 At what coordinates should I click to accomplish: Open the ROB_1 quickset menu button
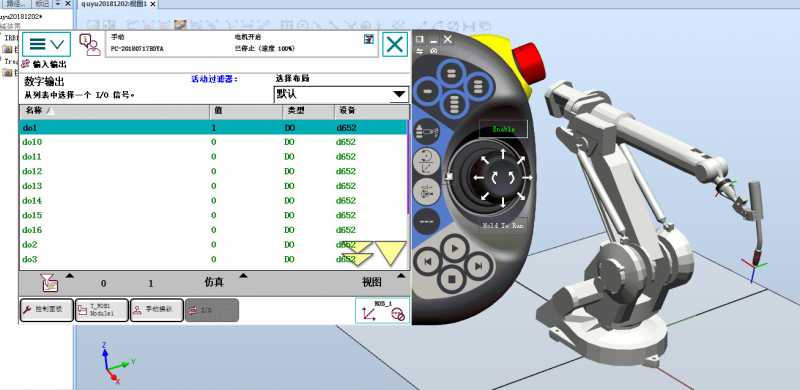[383, 311]
